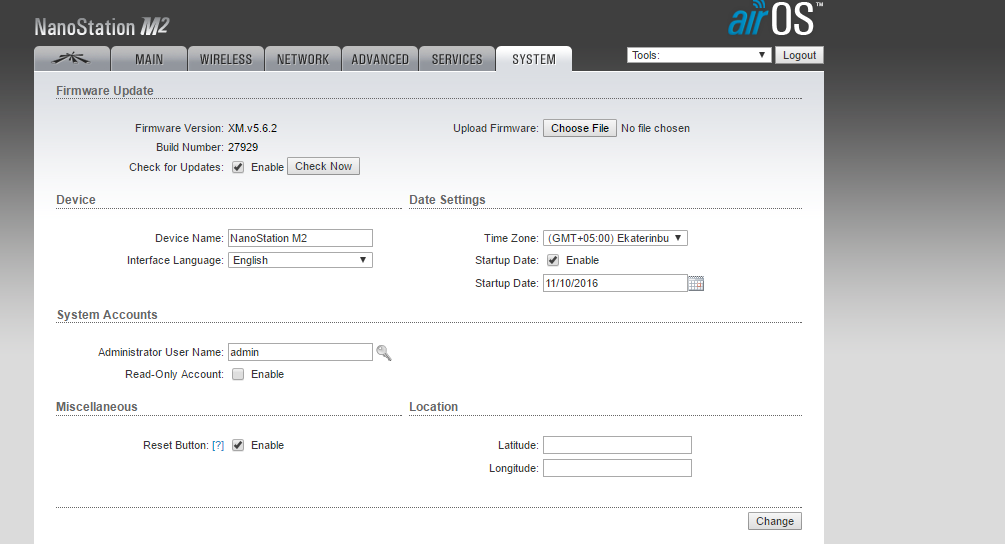The image size is (1005, 544).
Task: Click Choose File for firmware upload
Action: [x=579, y=128]
